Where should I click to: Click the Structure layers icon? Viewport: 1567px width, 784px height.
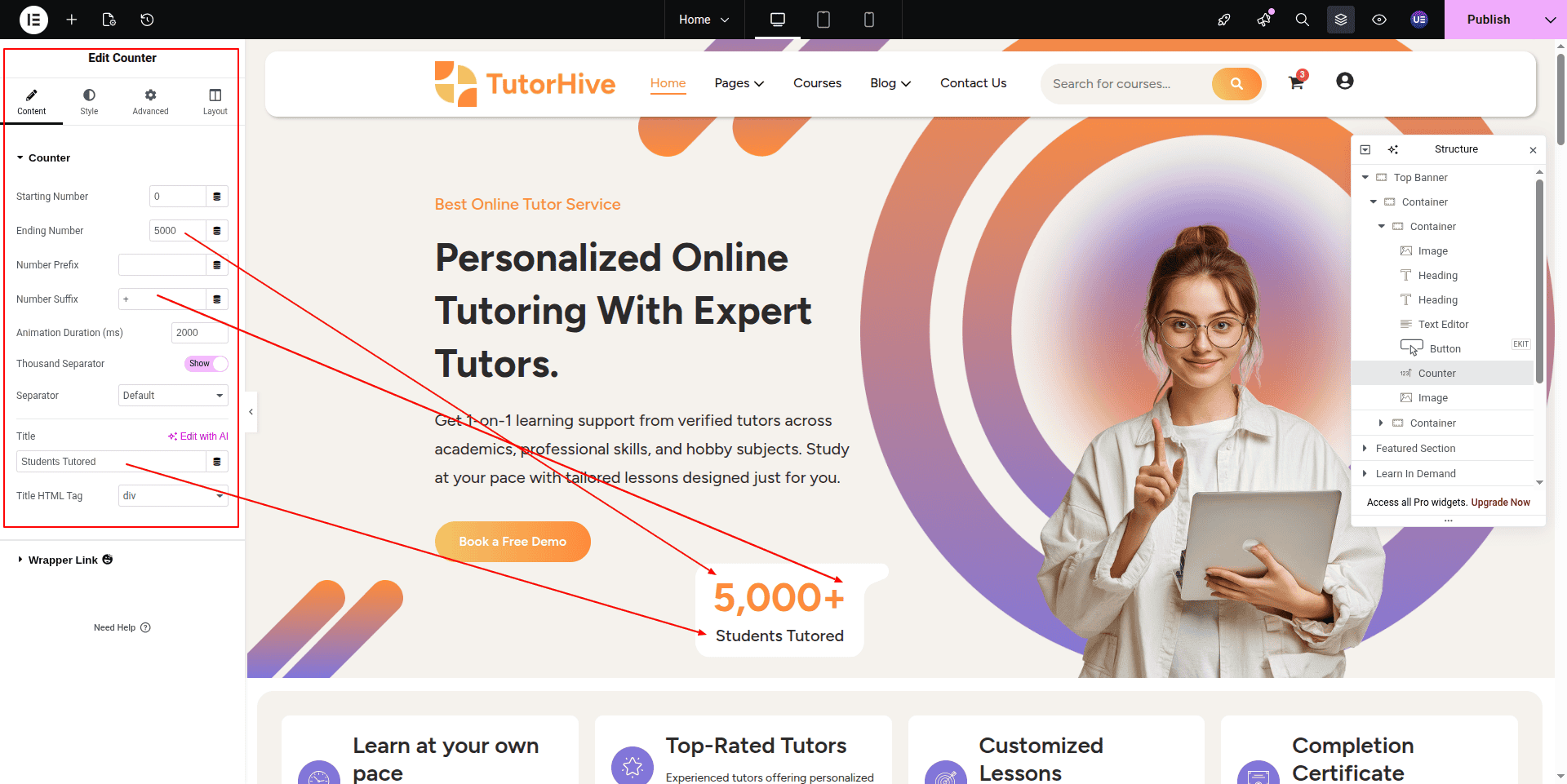(x=1341, y=20)
